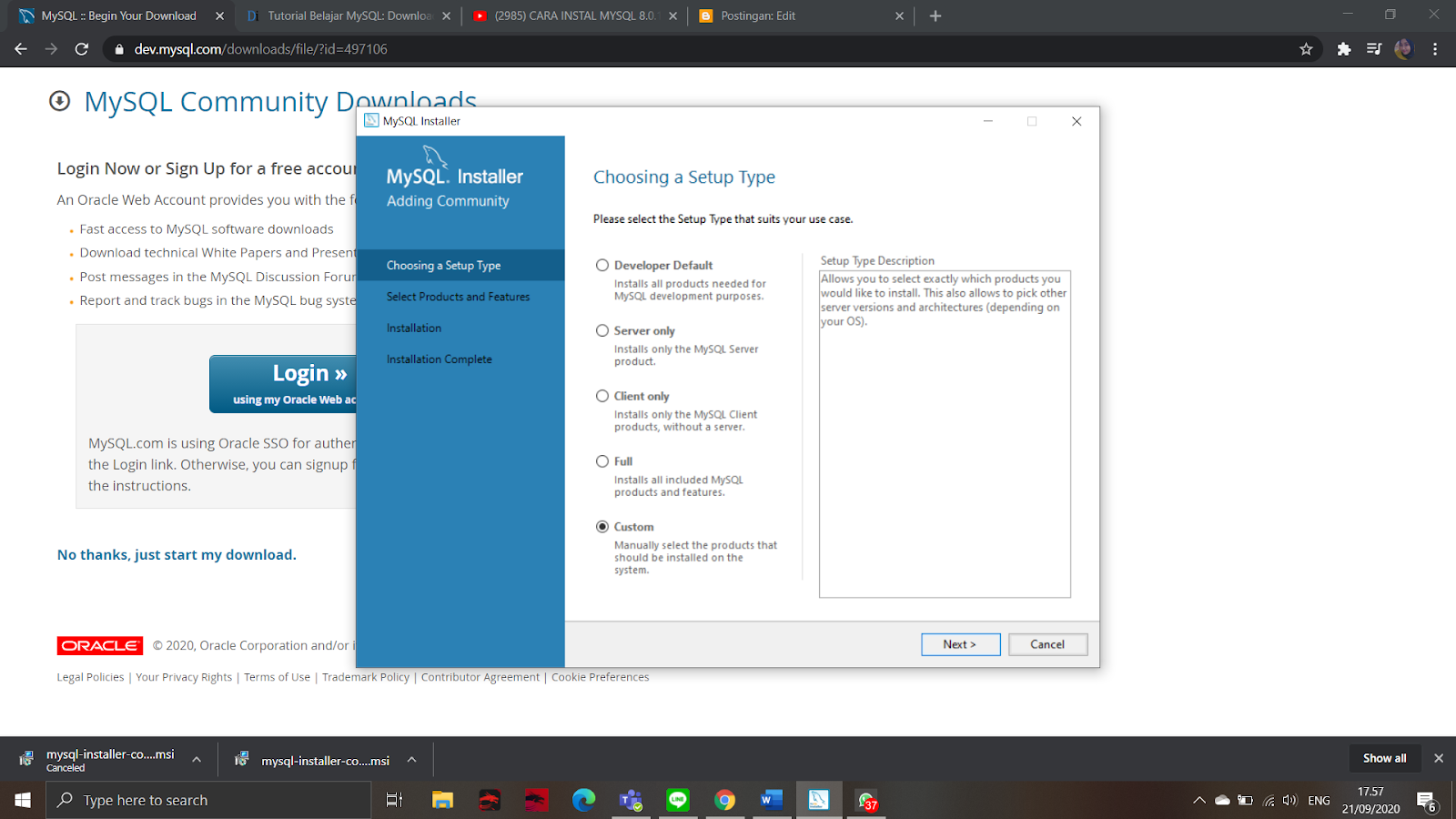Close the MySQL Begin Your Download tab

tap(219, 16)
